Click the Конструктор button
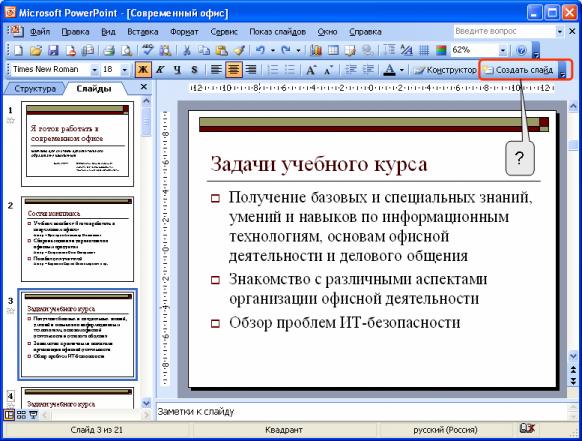Screen dimensions: 582x441 (445, 70)
